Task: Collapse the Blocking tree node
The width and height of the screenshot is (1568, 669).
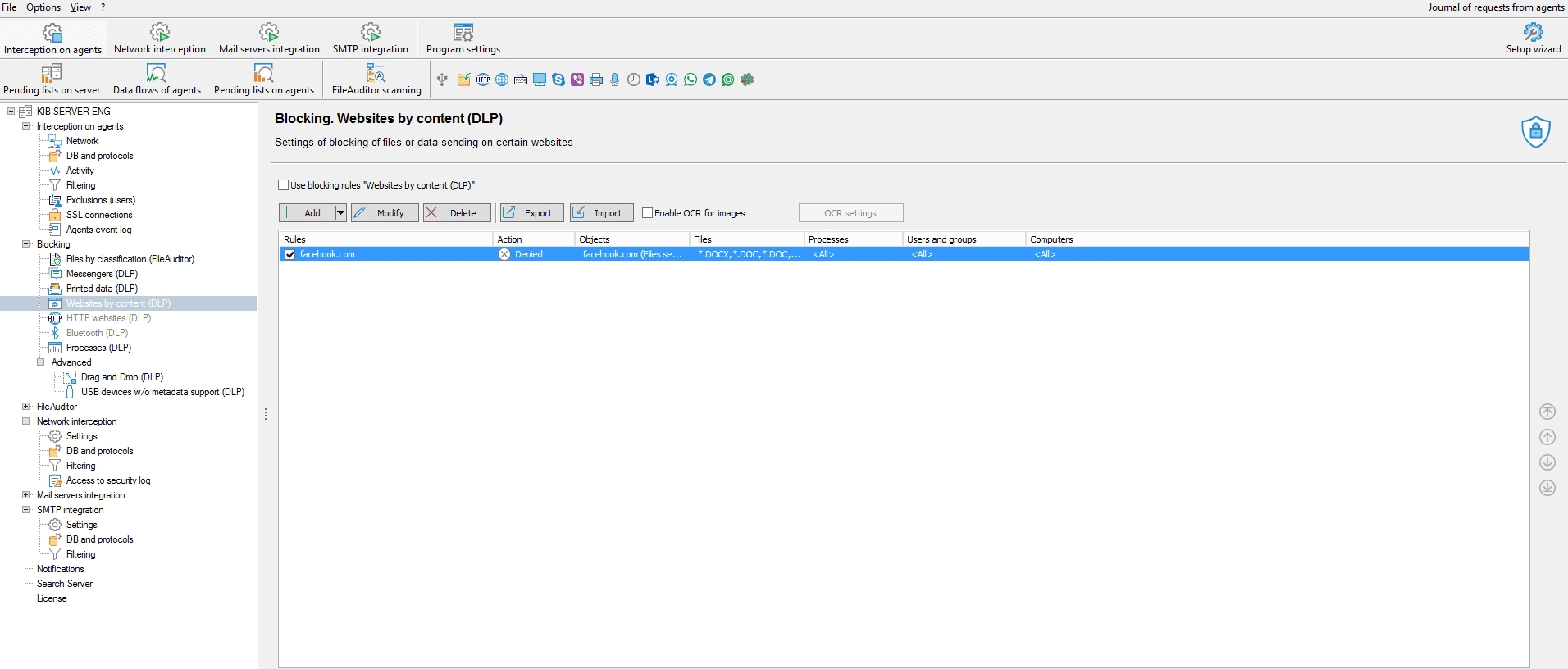Action: coord(25,244)
